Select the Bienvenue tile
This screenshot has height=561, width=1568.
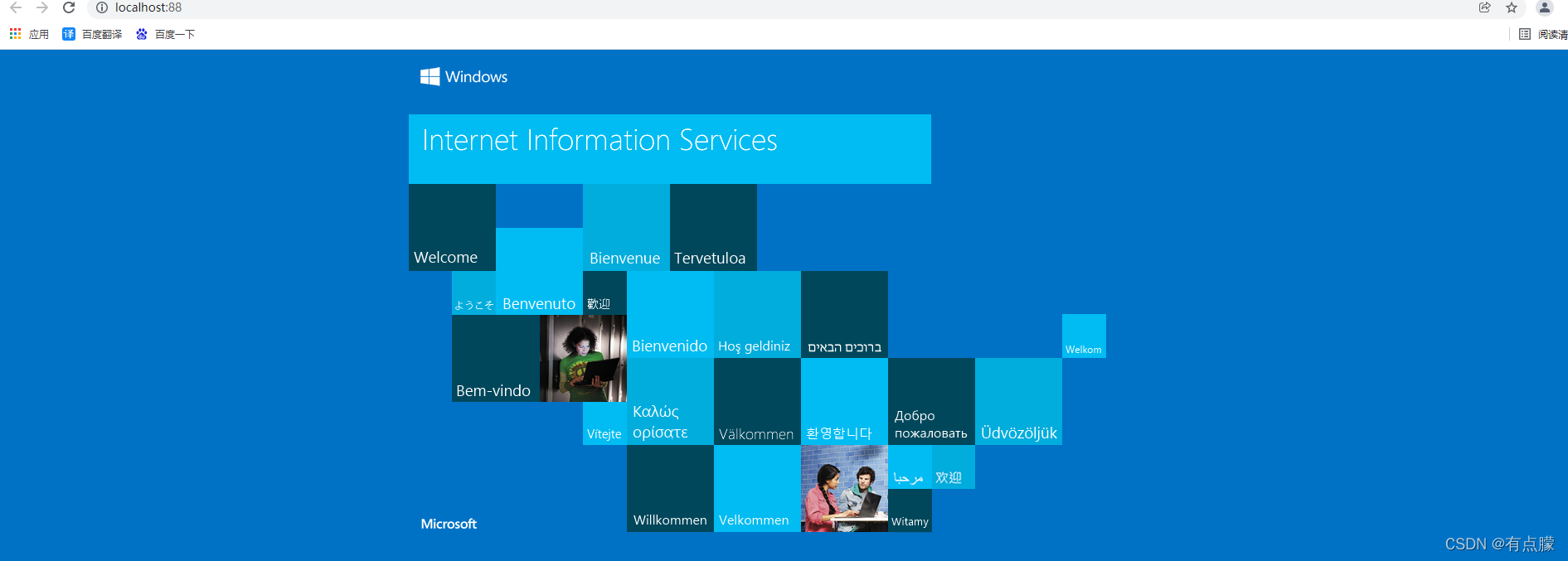point(626,227)
